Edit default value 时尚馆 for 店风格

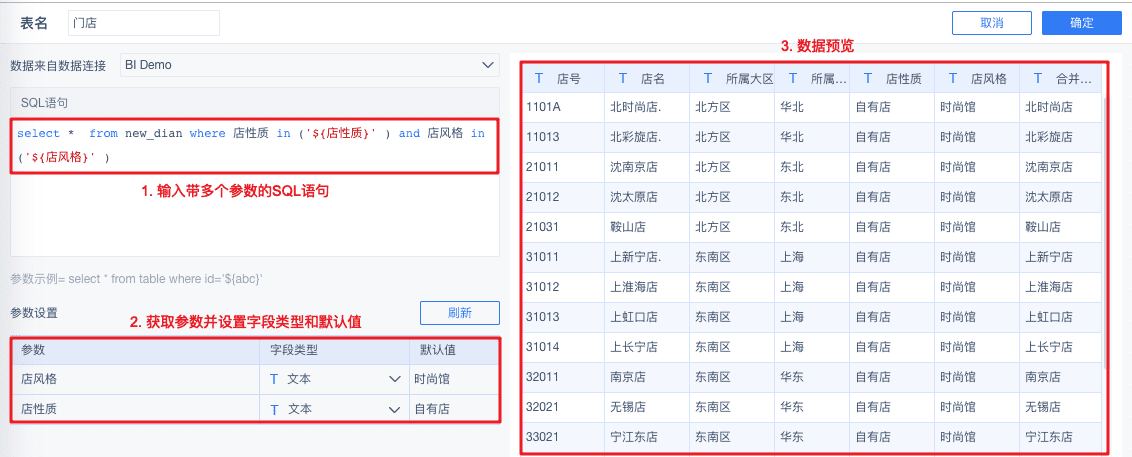[x=453, y=379]
